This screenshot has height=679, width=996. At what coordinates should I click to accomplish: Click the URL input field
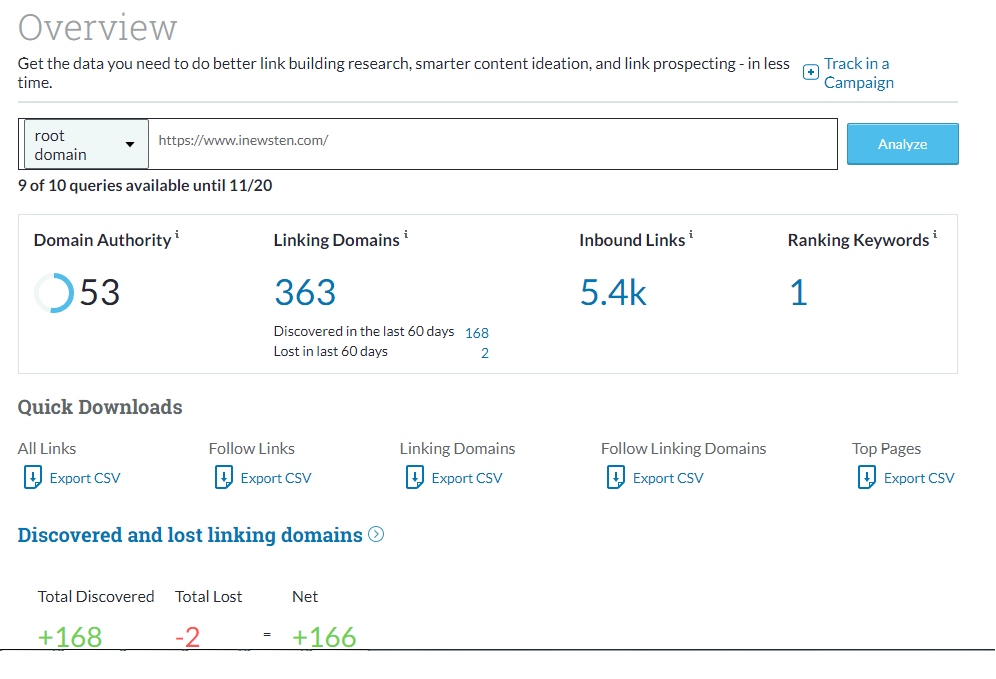pyautogui.click(x=490, y=141)
